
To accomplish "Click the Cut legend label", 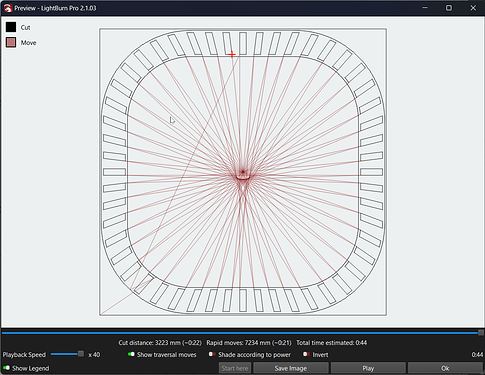I will pos(26,27).
